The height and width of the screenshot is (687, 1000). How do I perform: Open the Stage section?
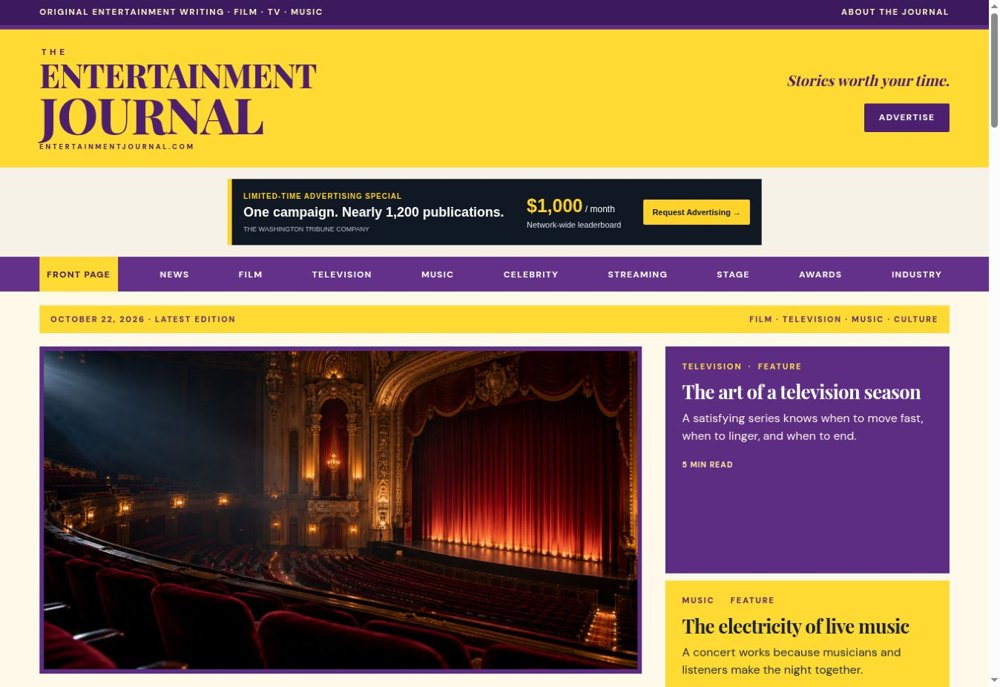click(733, 274)
